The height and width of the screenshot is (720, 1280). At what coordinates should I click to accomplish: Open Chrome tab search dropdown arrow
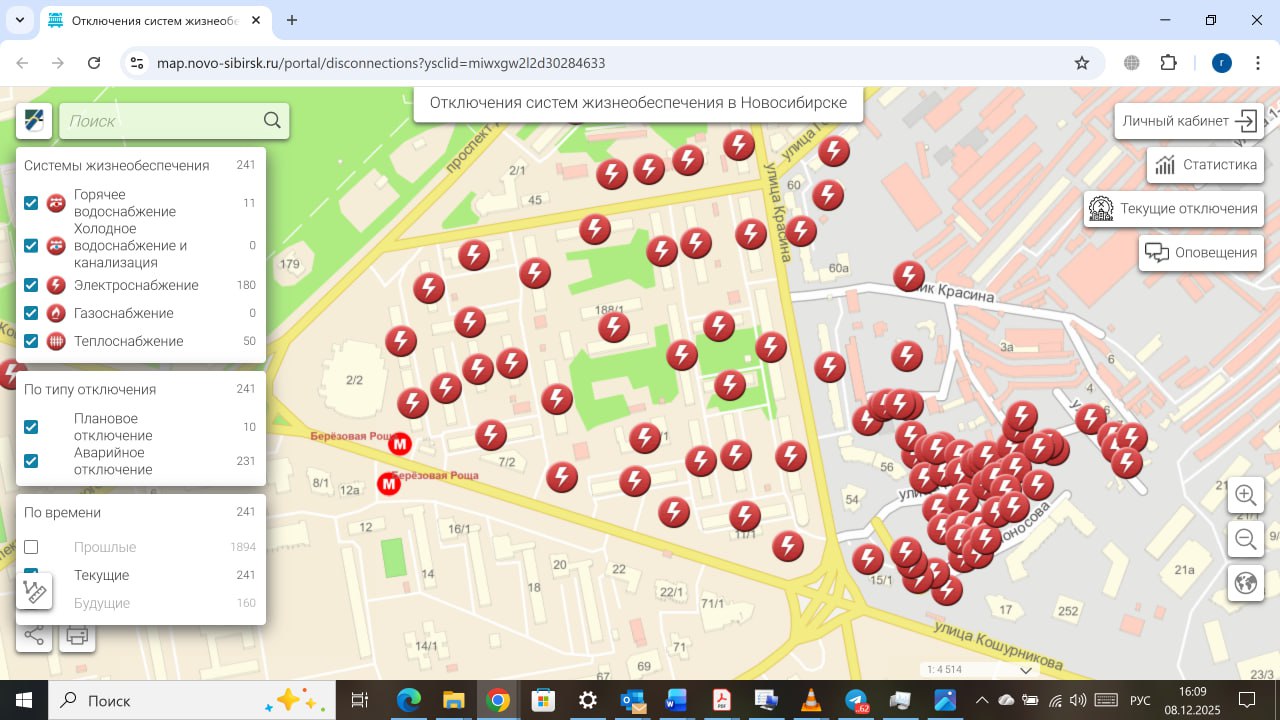[x=19, y=20]
